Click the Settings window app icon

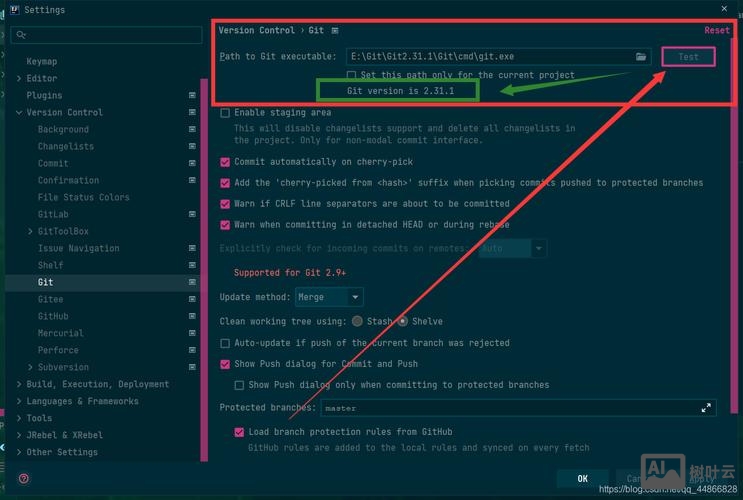point(14,9)
